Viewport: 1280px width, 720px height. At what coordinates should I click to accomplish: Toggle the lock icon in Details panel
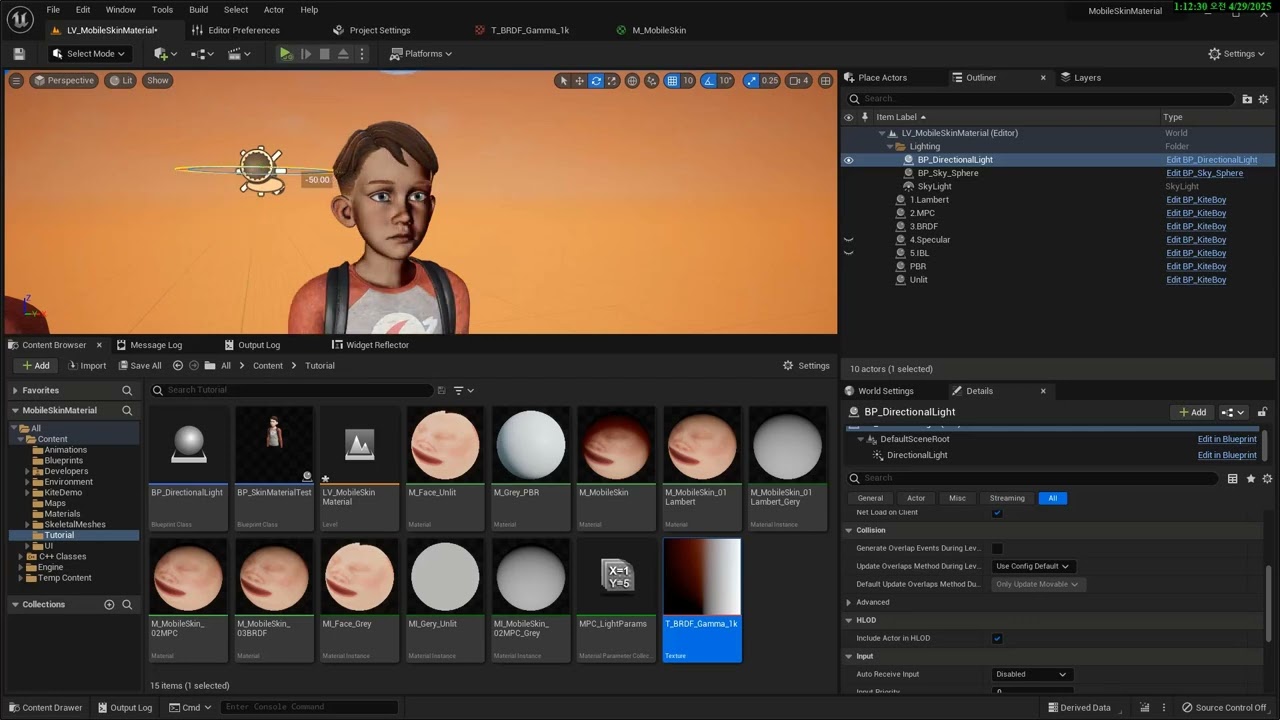tap(1262, 412)
